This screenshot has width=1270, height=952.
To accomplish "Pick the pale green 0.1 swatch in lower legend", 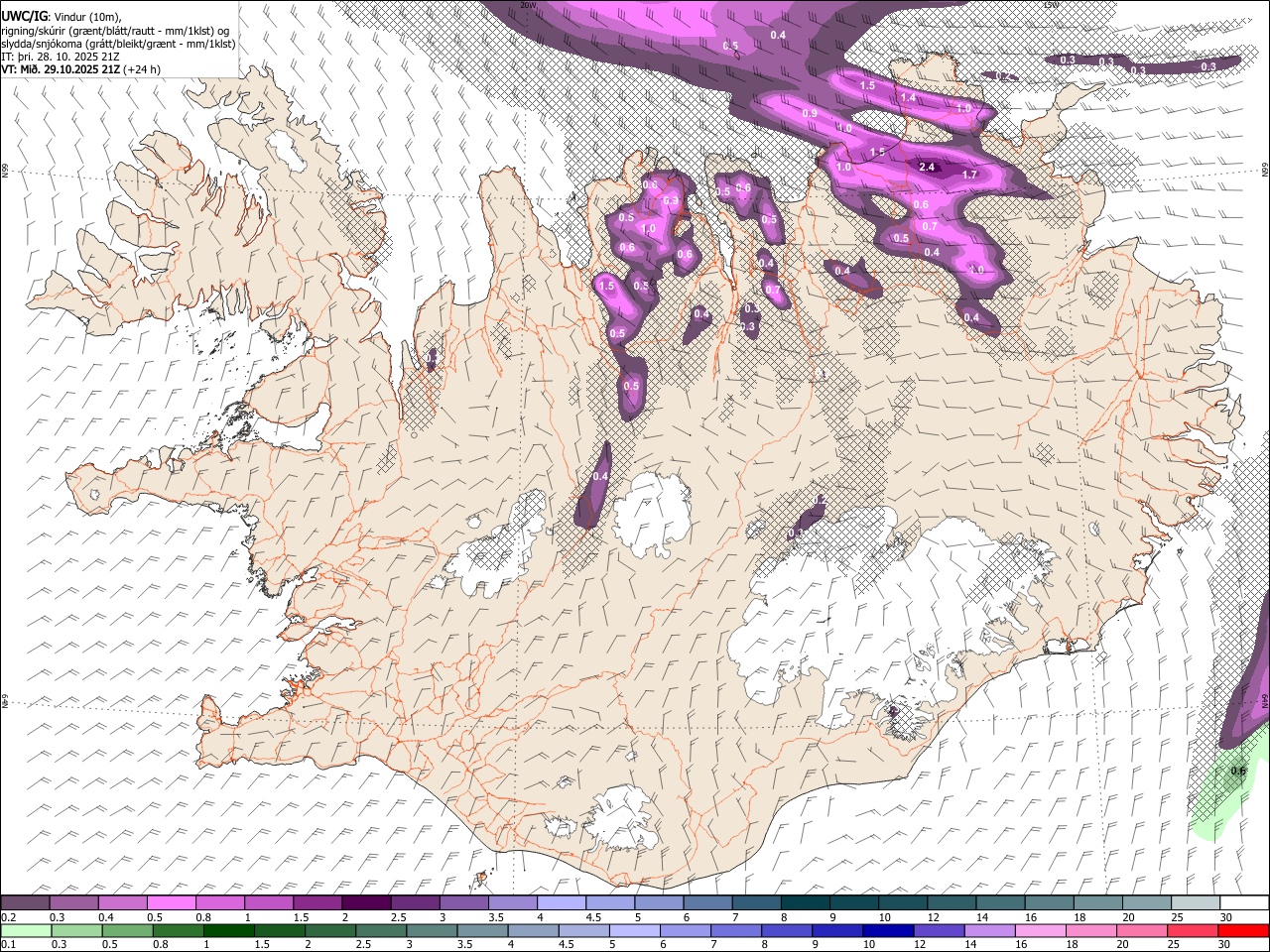I will tap(25, 931).
